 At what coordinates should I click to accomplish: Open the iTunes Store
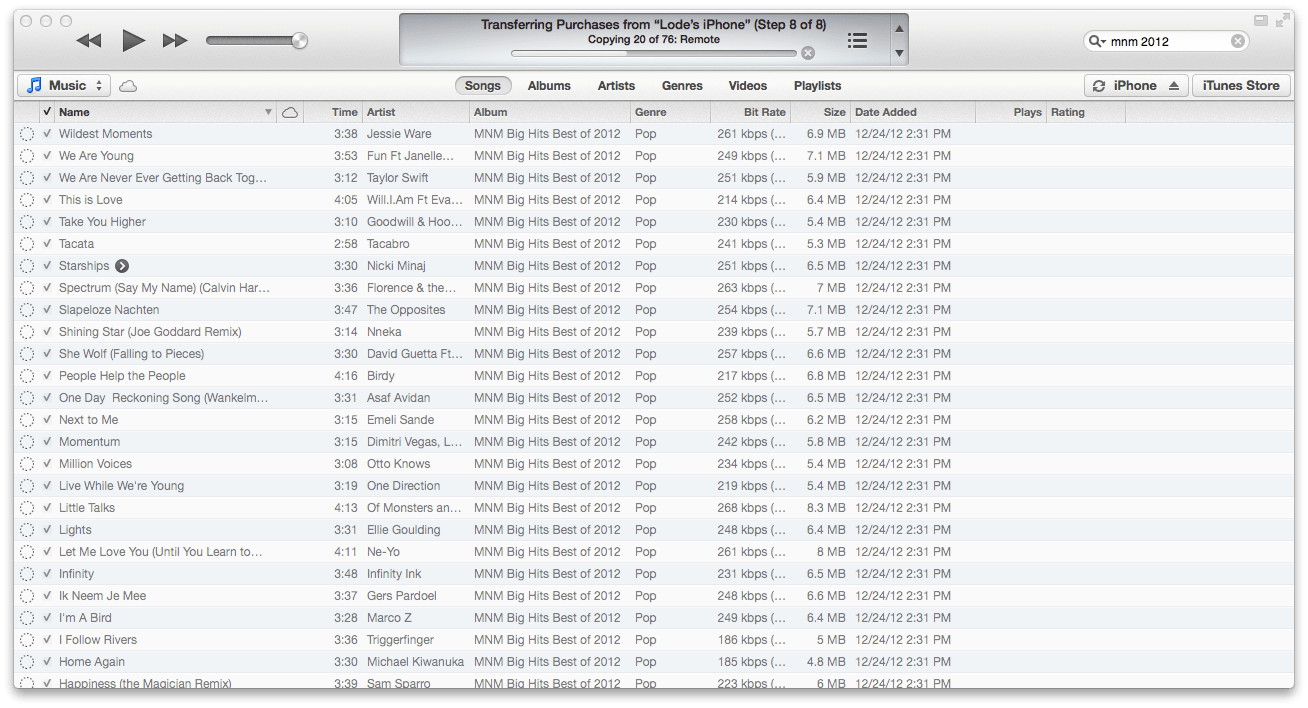(1241, 85)
